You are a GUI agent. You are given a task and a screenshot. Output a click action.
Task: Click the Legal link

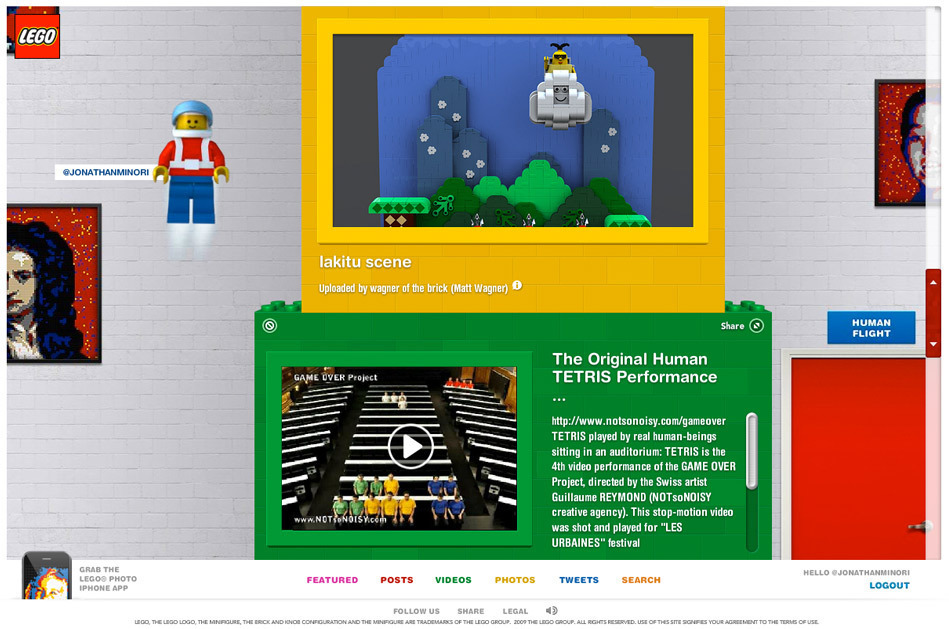(x=515, y=611)
